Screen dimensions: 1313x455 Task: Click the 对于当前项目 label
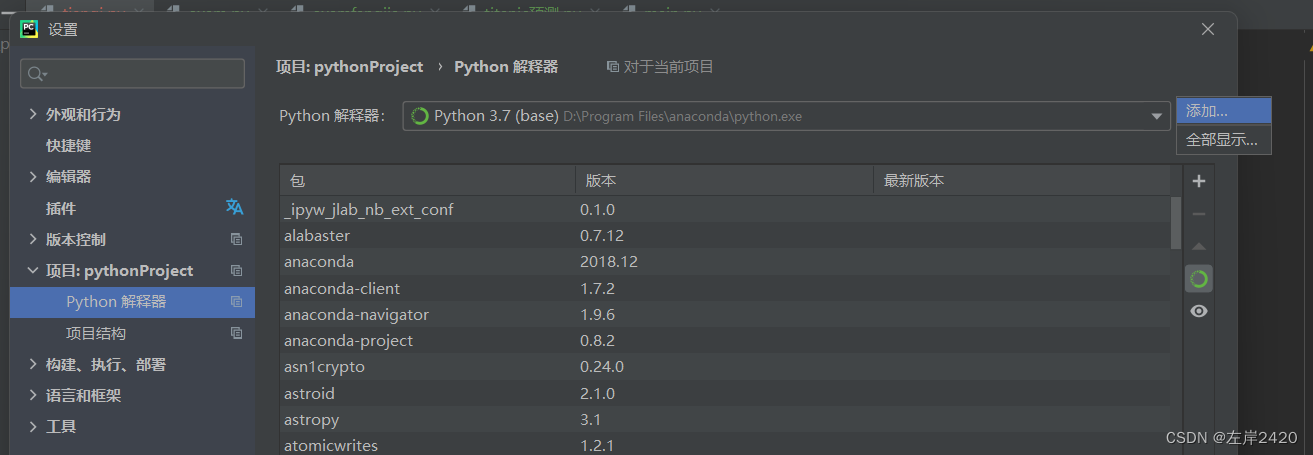point(668,67)
